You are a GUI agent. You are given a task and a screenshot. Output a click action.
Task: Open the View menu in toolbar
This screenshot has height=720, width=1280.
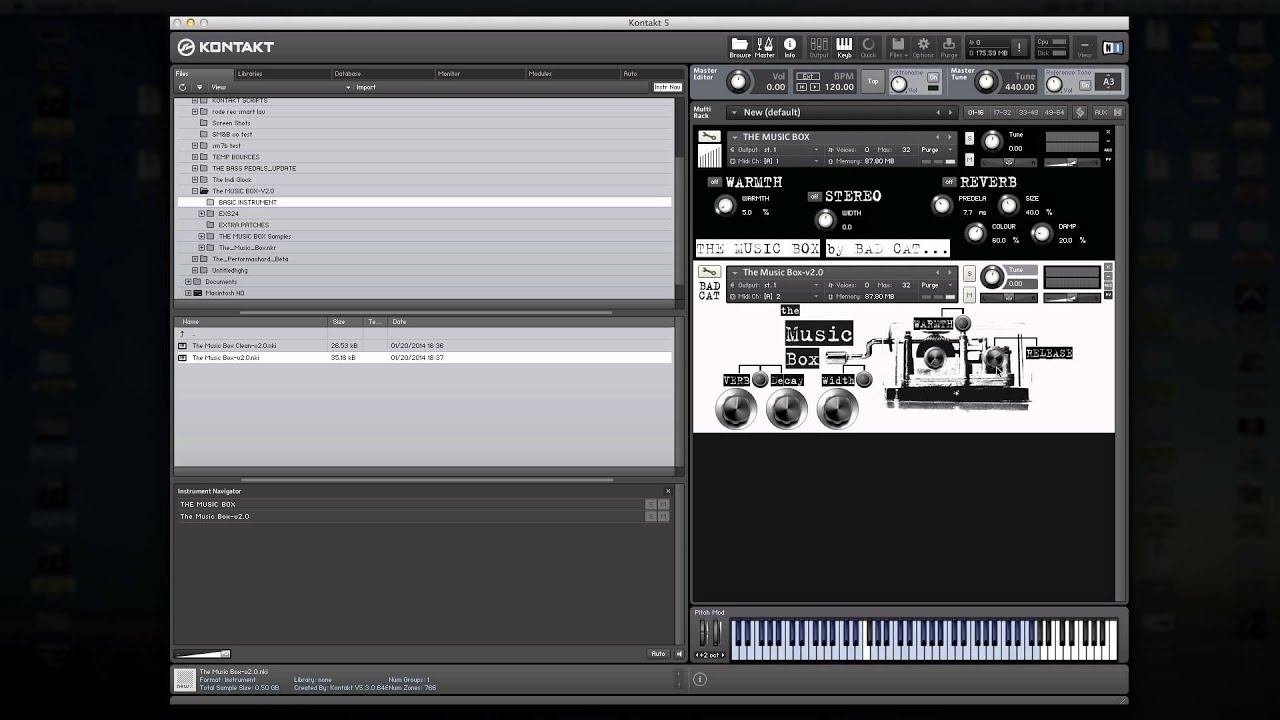click(1085, 47)
